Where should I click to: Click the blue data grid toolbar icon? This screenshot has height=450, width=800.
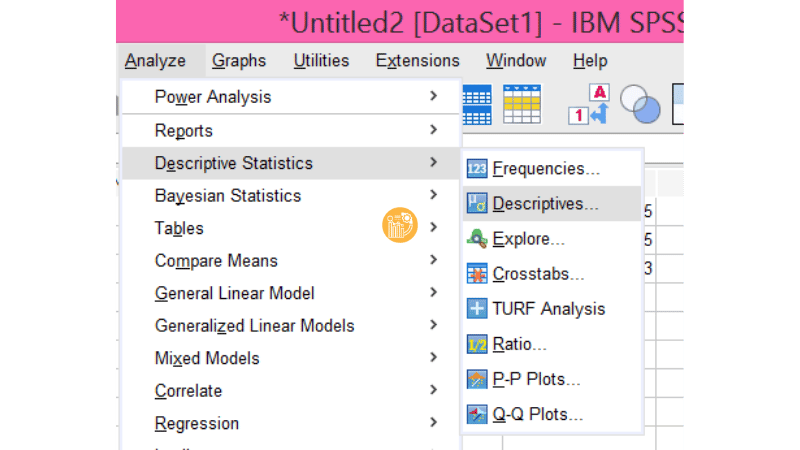coord(477,105)
